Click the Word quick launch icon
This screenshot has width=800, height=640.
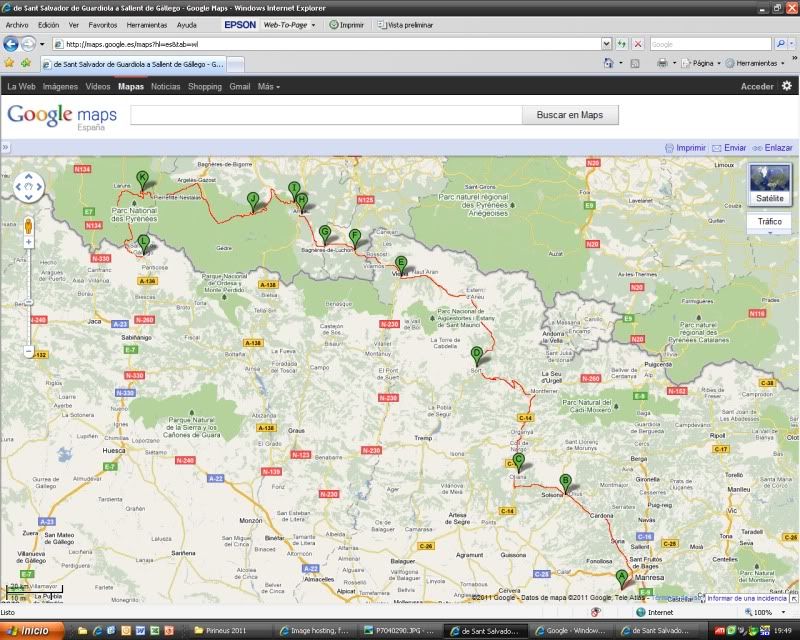[141, 631]
